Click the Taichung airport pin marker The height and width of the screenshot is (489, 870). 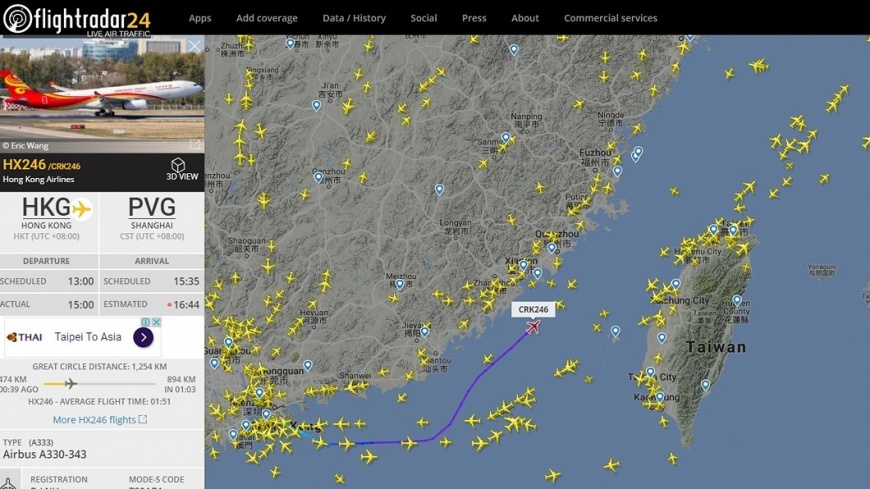coord(675,284)
